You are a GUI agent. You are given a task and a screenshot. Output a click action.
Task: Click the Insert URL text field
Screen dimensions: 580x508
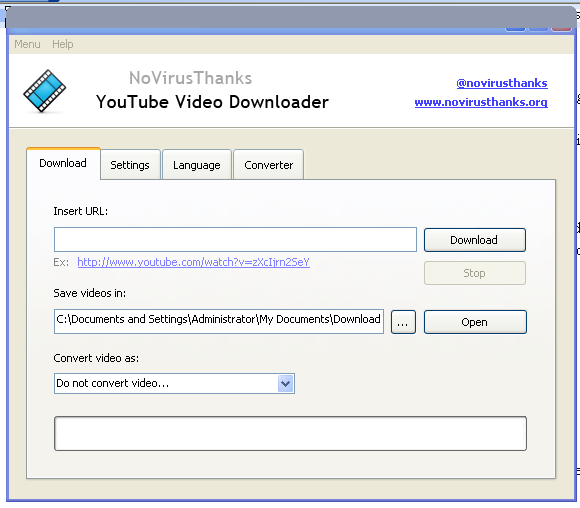point(235,239)
